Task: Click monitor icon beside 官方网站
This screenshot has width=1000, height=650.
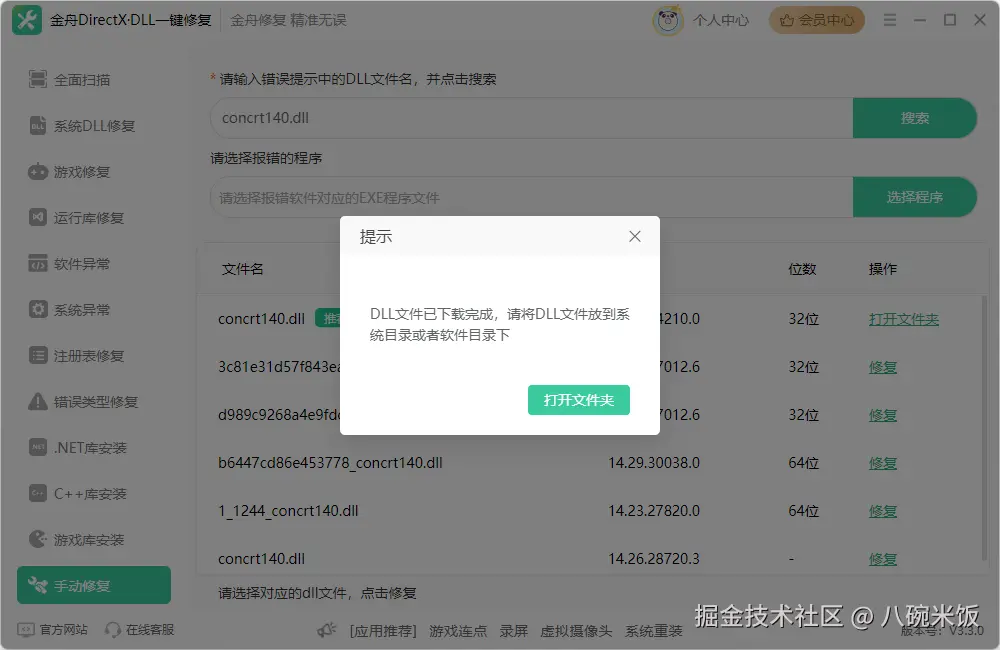Action: tap(26, 630)
